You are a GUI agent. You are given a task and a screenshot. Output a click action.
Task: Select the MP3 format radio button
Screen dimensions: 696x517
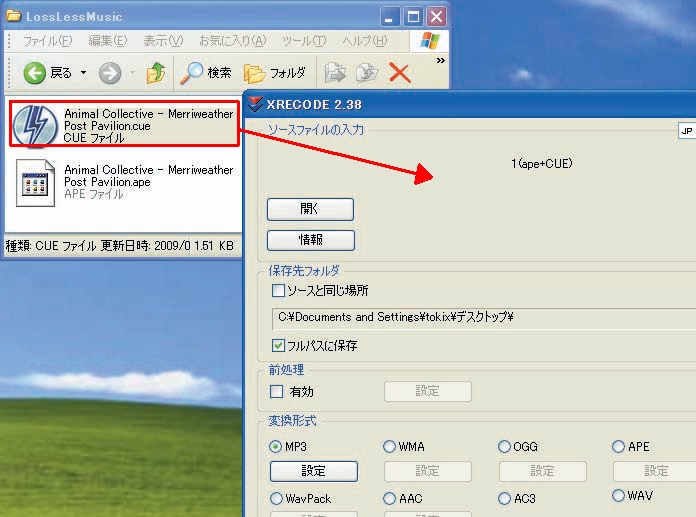[275, 446]
